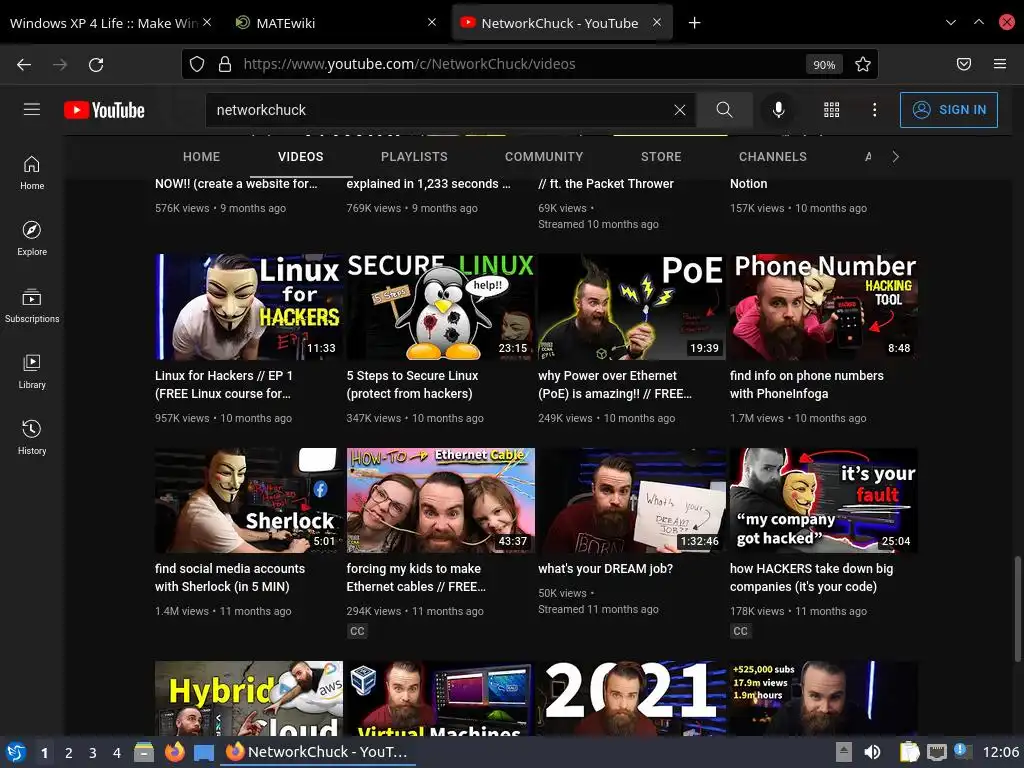Open Firefox application menu
The height and width of the screenshot is (768, 1024).
click(x=1000, y=64)
